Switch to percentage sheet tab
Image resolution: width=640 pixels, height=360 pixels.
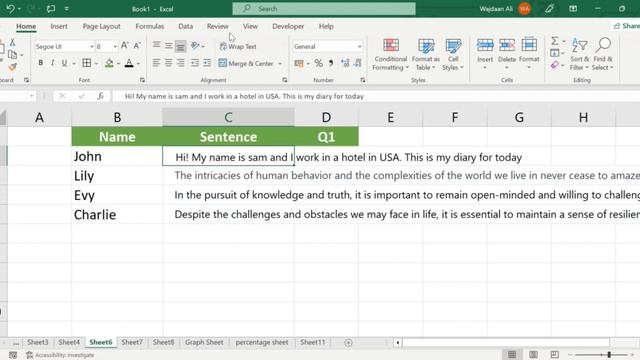(x=262, y=342)
